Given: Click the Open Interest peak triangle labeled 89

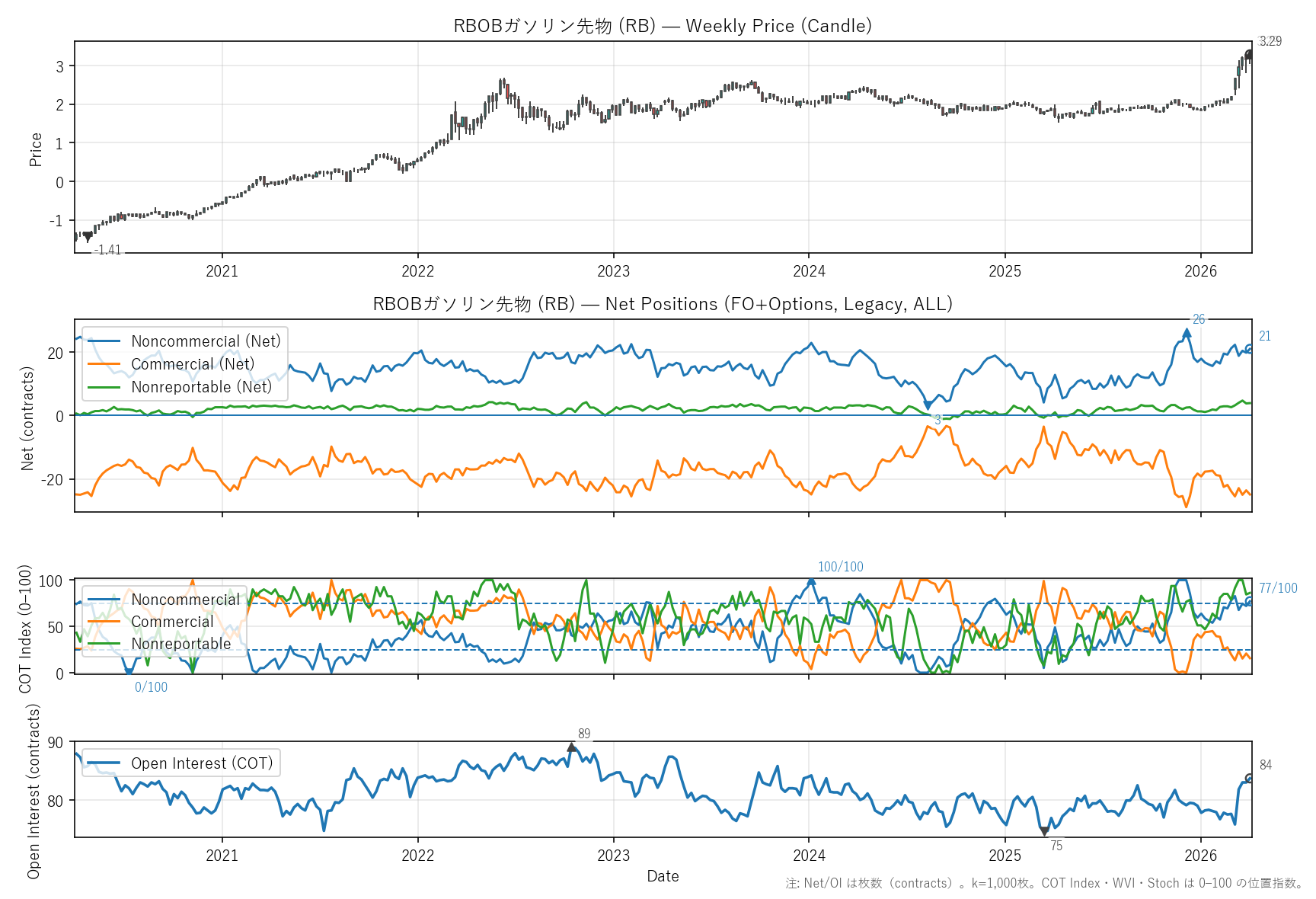Looking at the screenshot, I should pyautogui.click(x=572, y=747).
